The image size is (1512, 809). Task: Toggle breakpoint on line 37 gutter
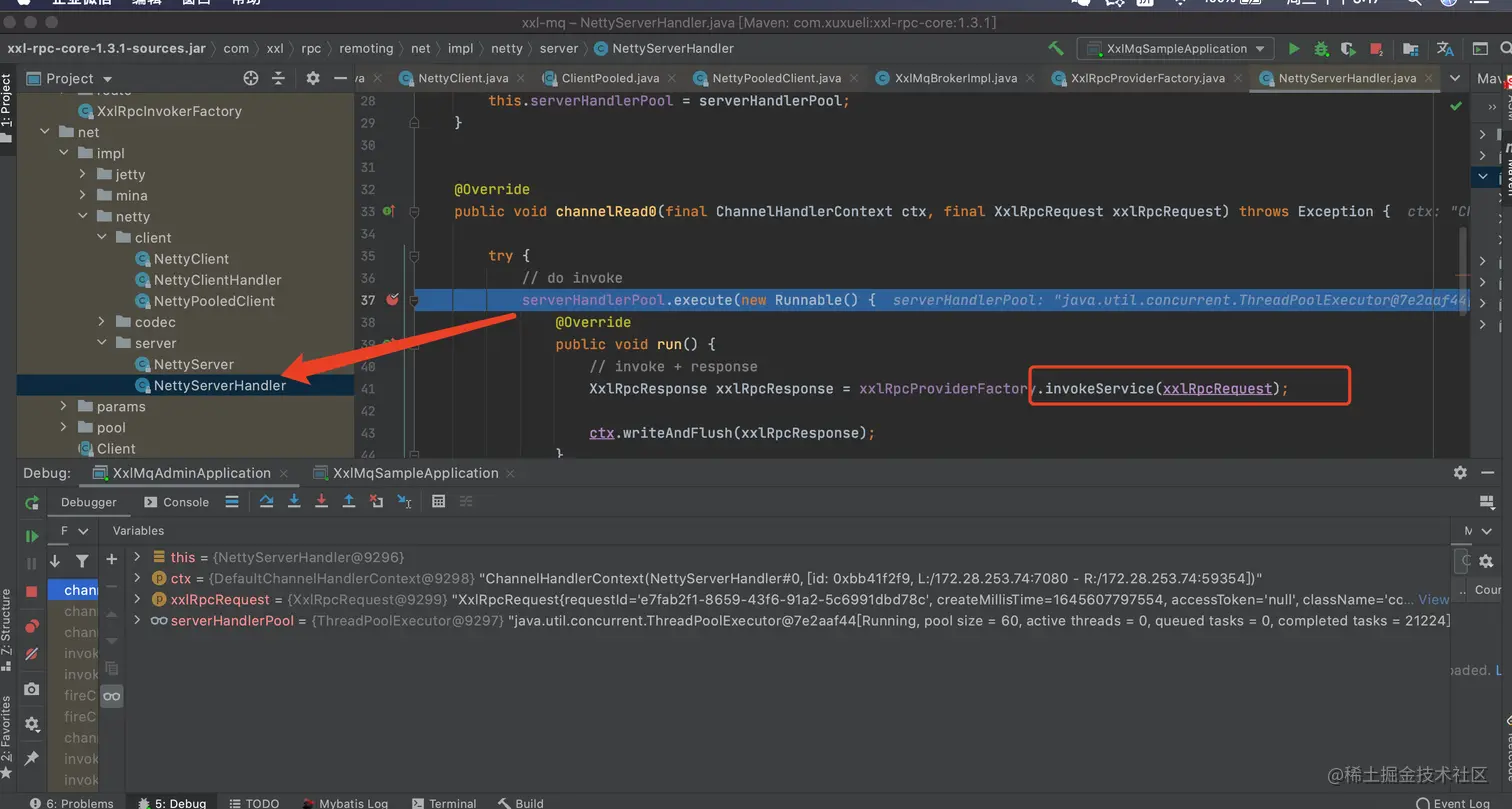coord(392,299)
